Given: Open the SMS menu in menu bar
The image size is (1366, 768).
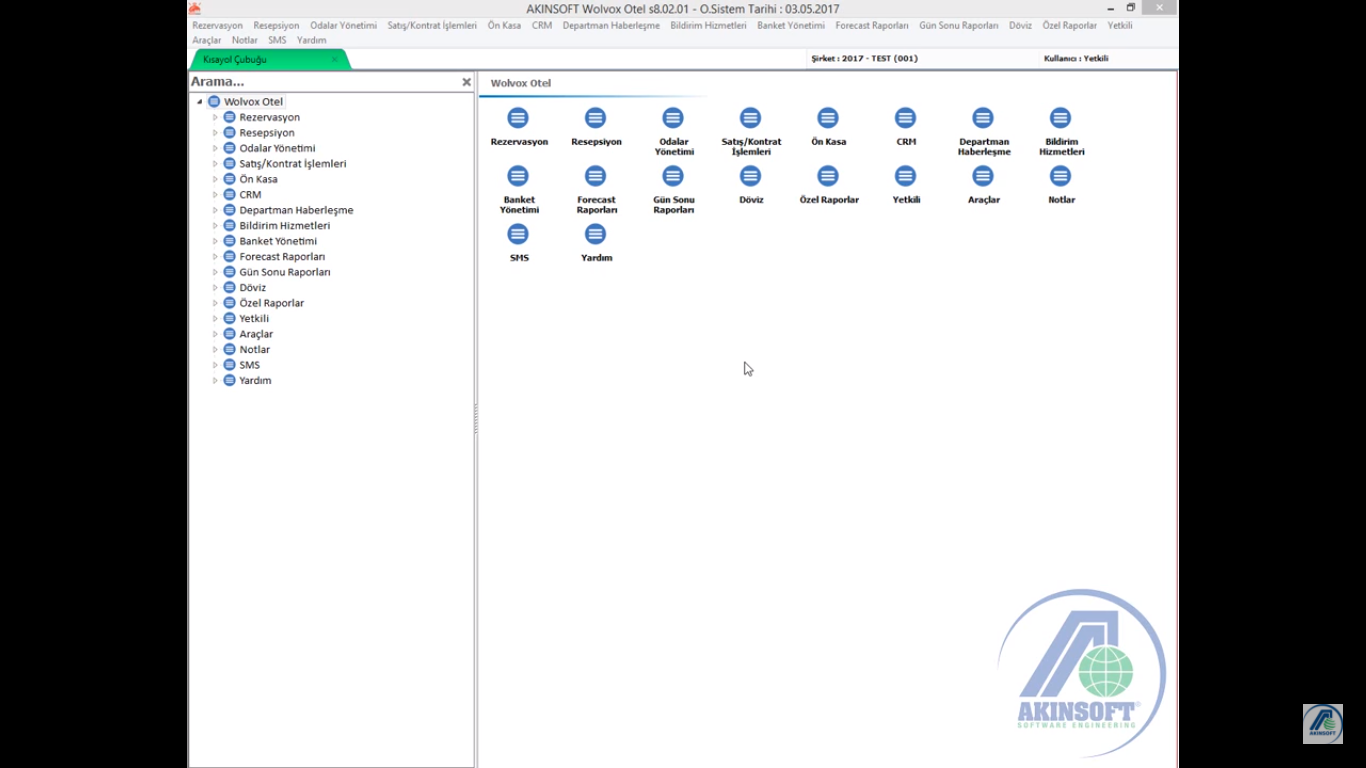Looking at the screenshot, I should pos(277,41).
